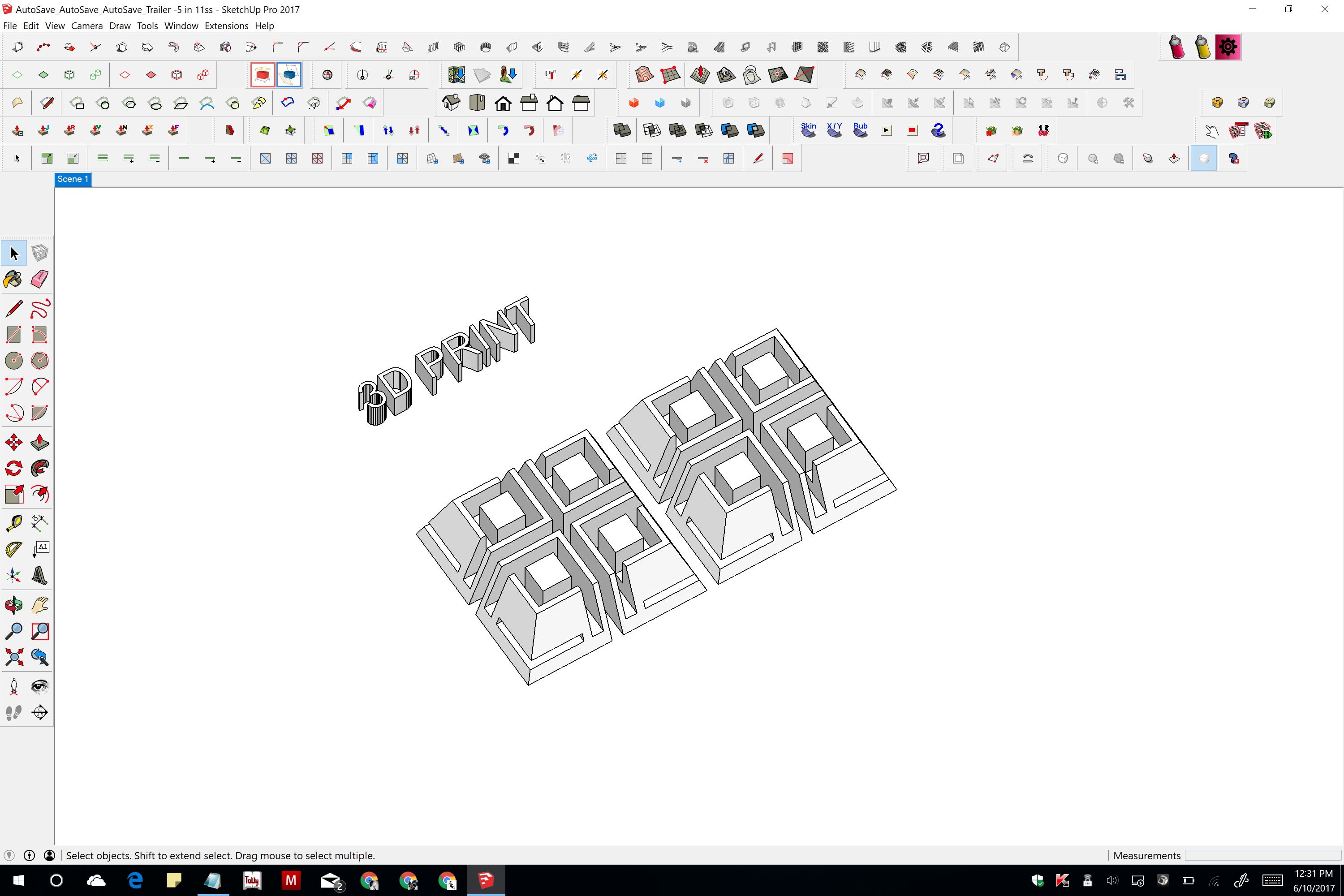Open the Draw menu
Image resolution: width=1344 pixels, height=896 pixels.
120,26
